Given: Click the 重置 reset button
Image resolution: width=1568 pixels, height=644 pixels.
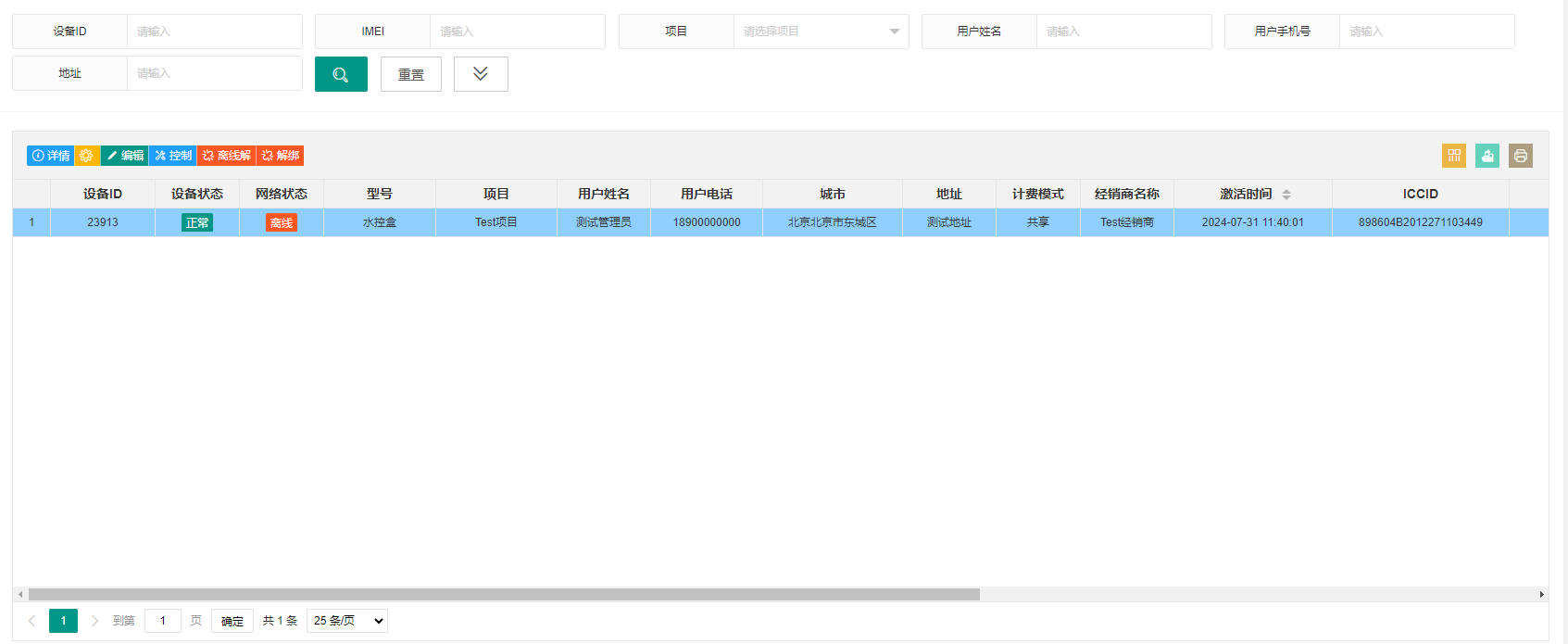Looking at the screenshot, I should pos(411,74).
